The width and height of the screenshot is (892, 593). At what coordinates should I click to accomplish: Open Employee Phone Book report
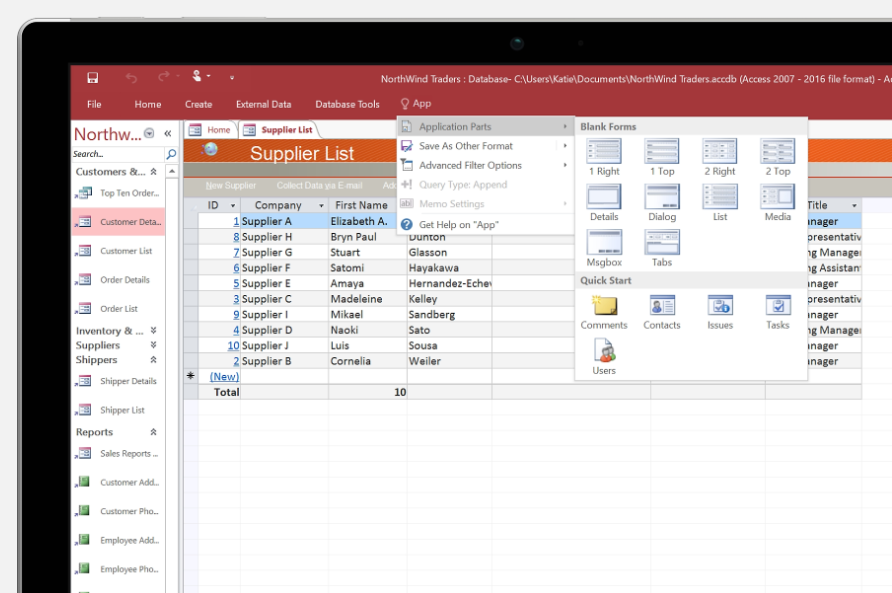tap(118, 569)
